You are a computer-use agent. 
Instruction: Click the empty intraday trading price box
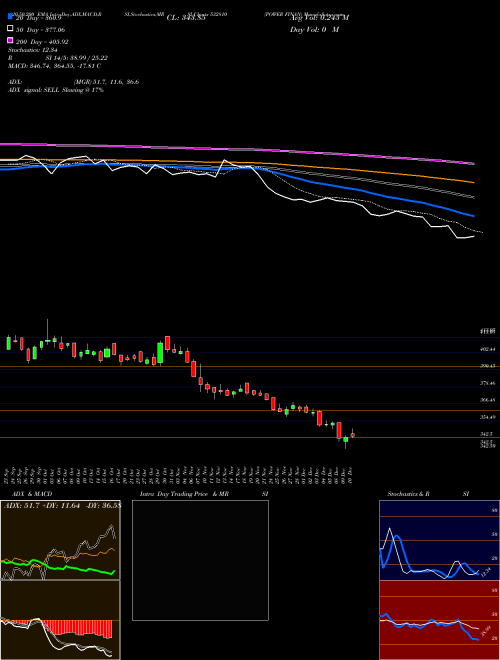[x=200, y=560]
